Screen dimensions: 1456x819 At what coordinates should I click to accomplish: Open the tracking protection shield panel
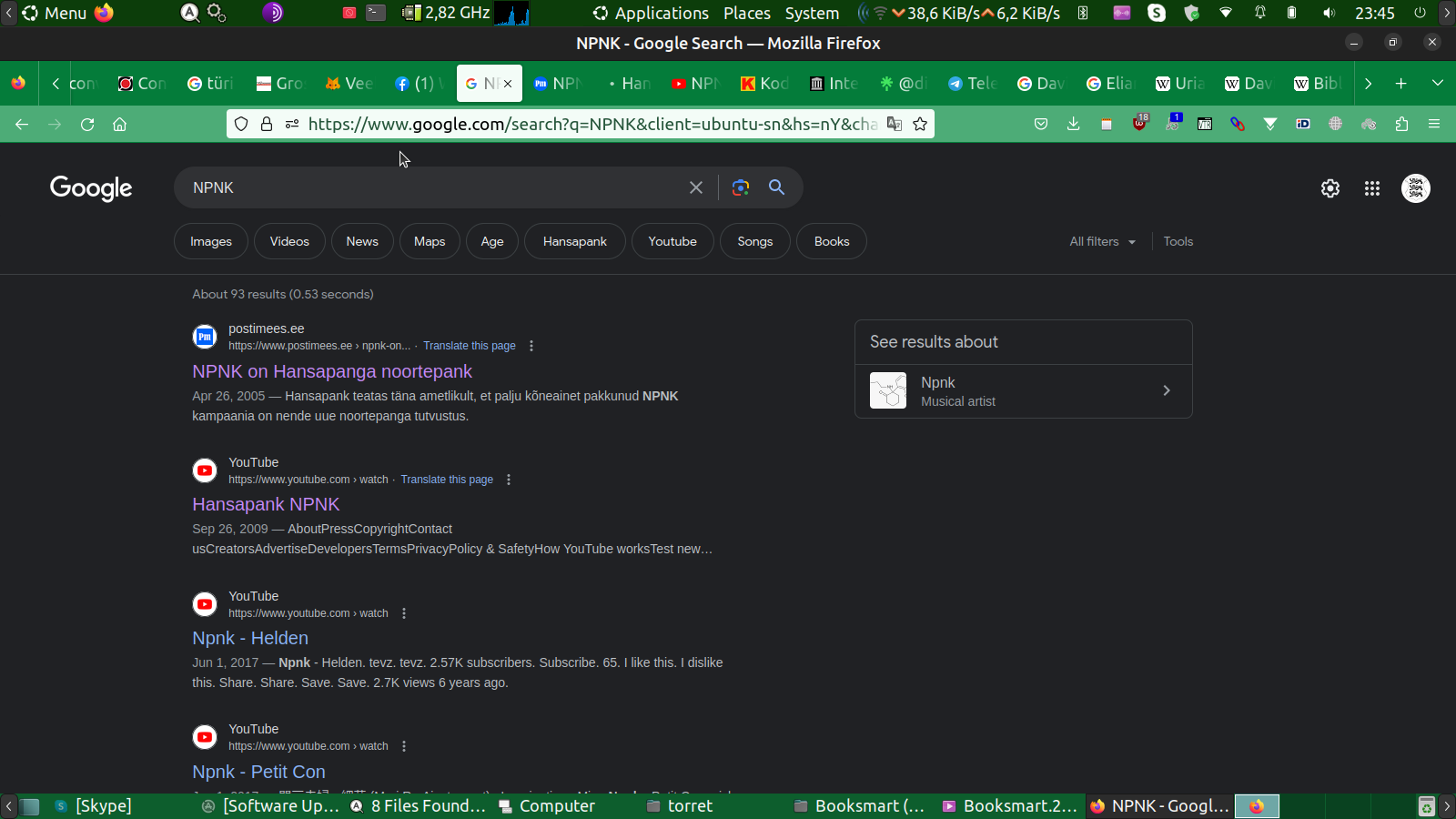(241, 125)
